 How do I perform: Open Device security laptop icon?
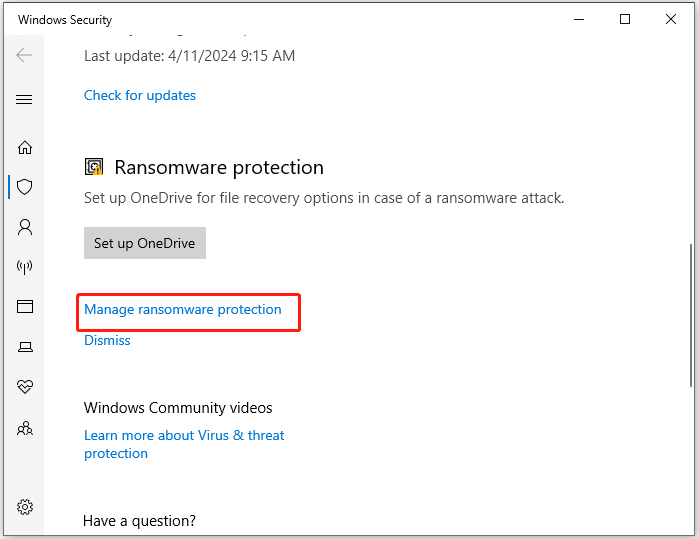pyautogui.click(x=25, y=346)
